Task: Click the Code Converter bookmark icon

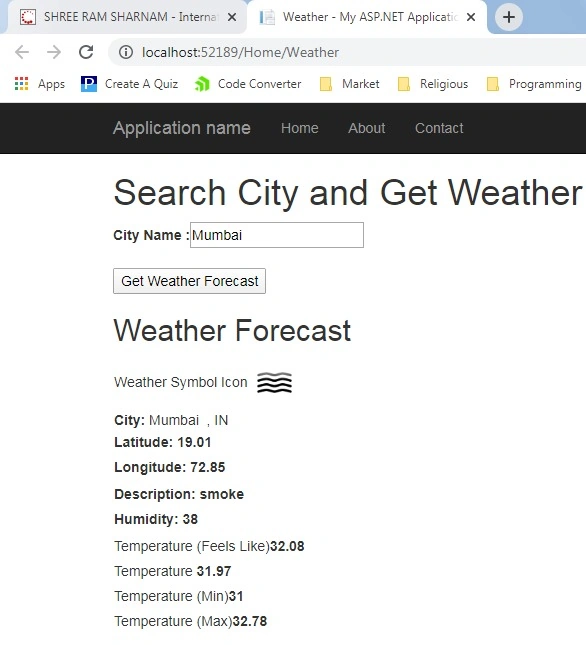Action: pyautogui.click(x=202, y=84)
